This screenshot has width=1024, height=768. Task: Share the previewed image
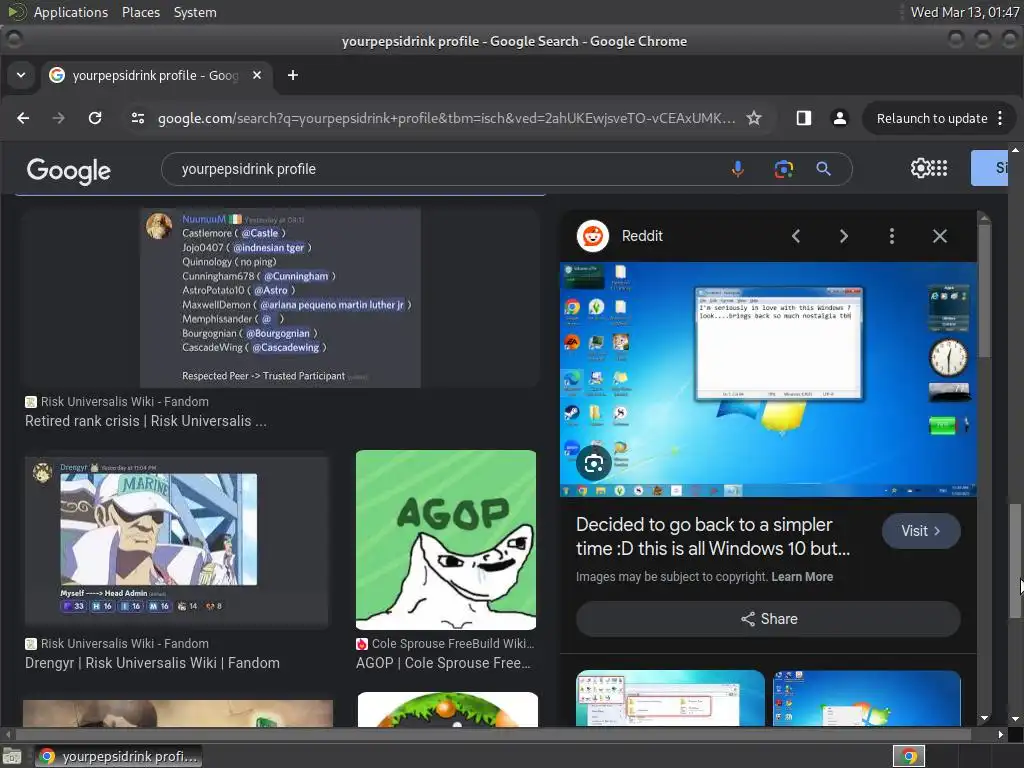768,619
